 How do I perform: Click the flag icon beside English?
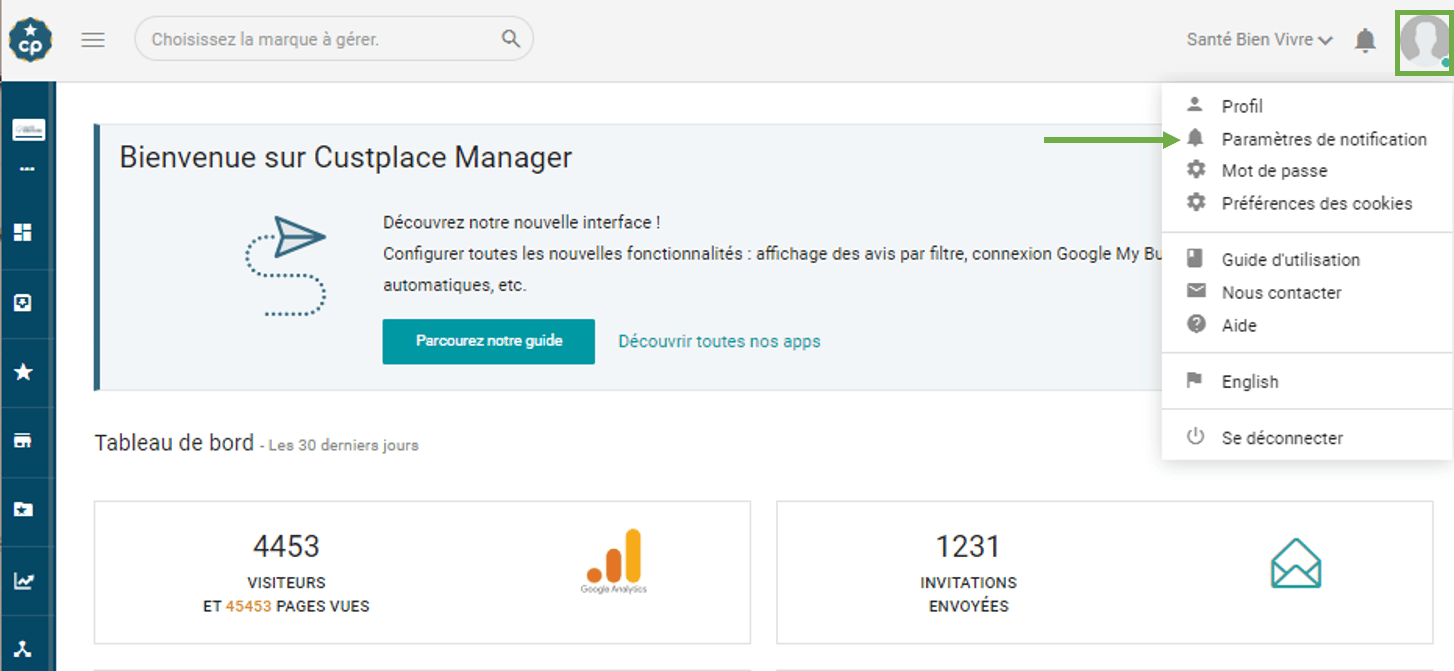[x=1195, y=380]
